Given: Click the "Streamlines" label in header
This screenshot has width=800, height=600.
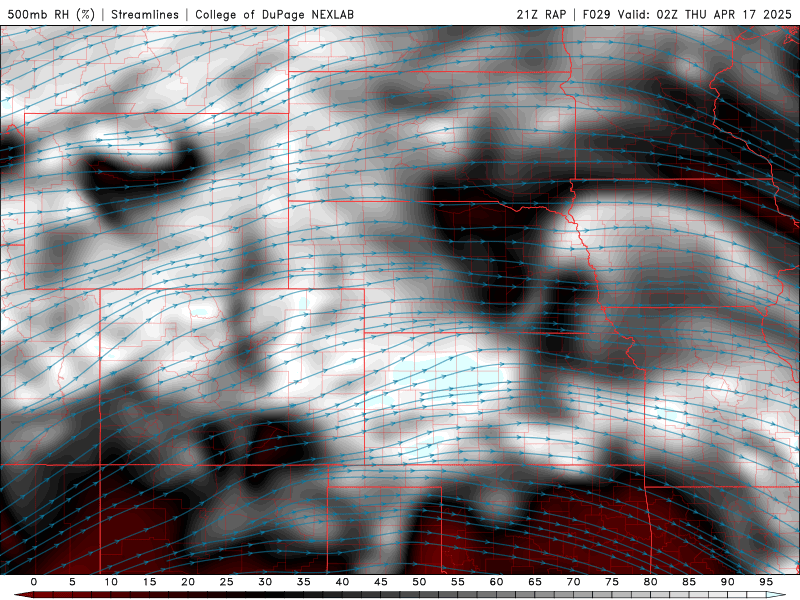Looking at the screenshot, I should [x=145, y=14].
